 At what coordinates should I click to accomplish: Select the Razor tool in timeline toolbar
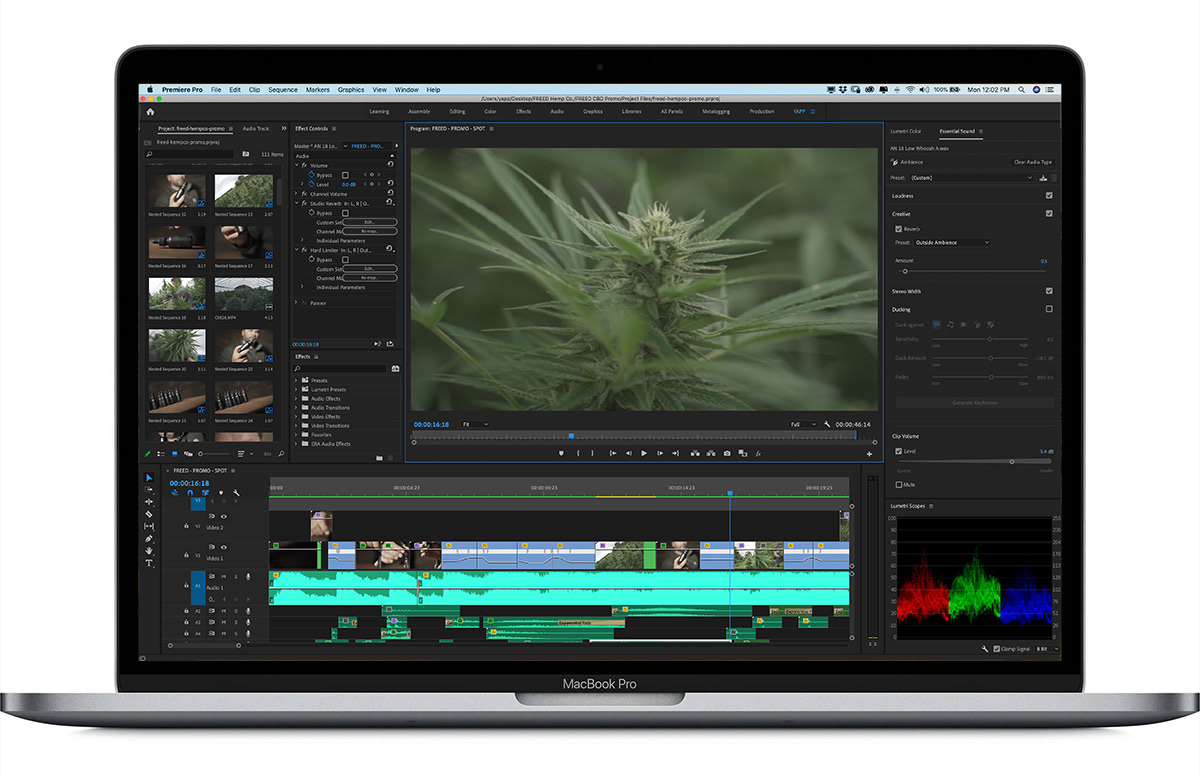[149, 514]
